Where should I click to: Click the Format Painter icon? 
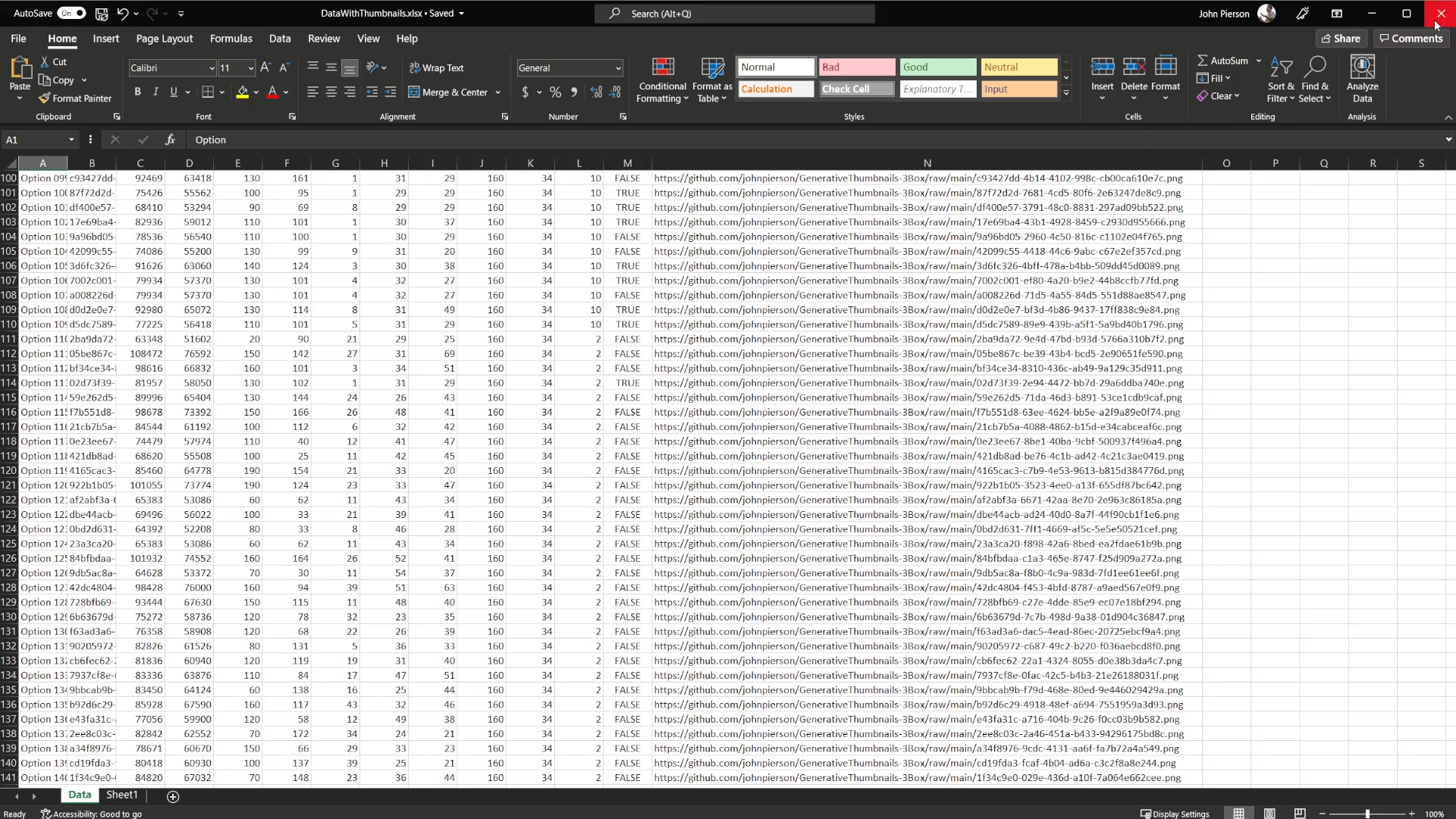point(45,99)
